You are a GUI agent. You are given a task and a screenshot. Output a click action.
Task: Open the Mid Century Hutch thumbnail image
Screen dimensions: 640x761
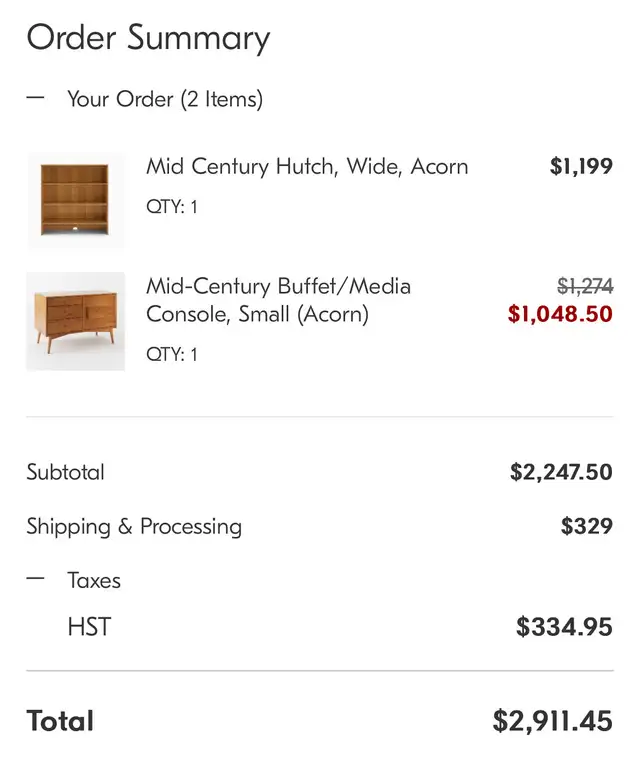[x=75, y=200]
